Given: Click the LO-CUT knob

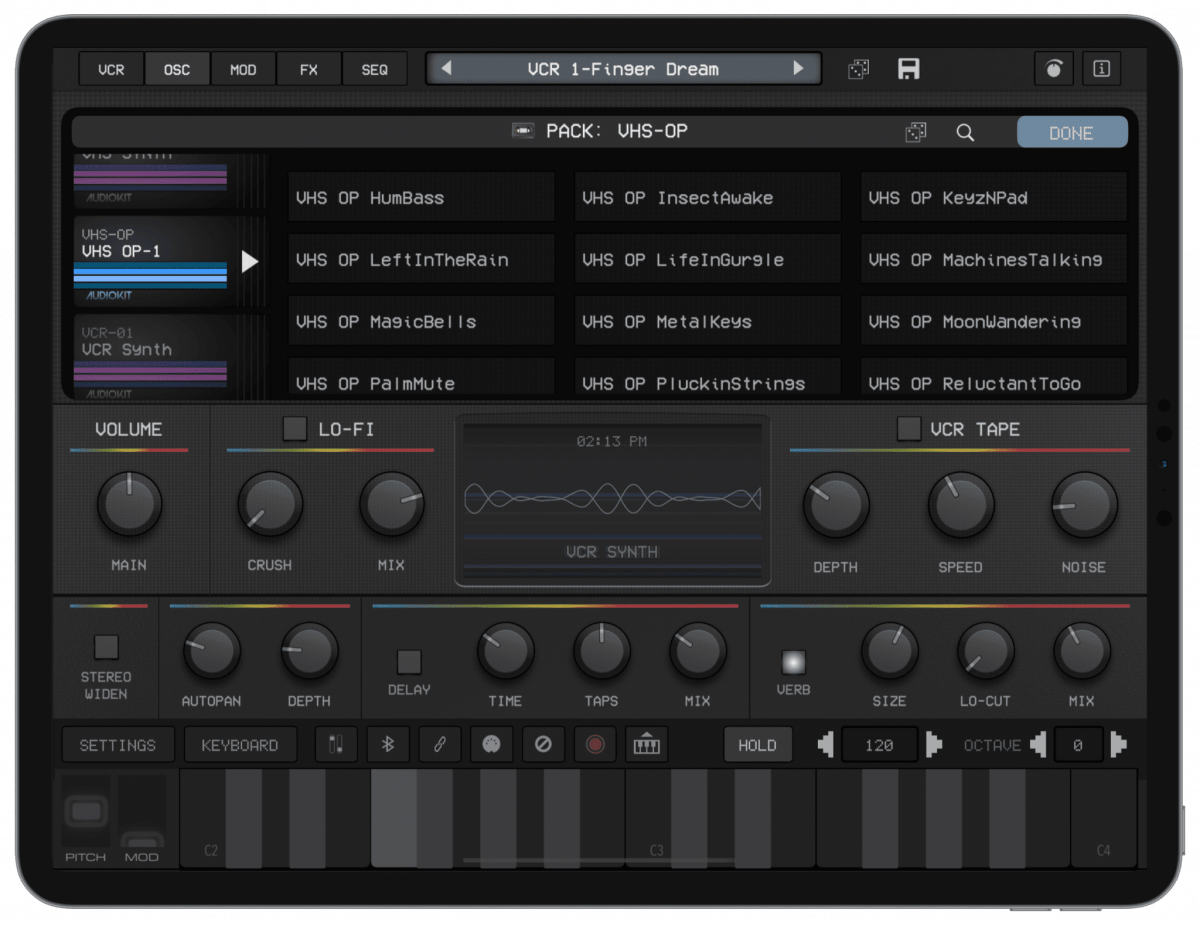Looking at the screenshot, I should (986, 651).
